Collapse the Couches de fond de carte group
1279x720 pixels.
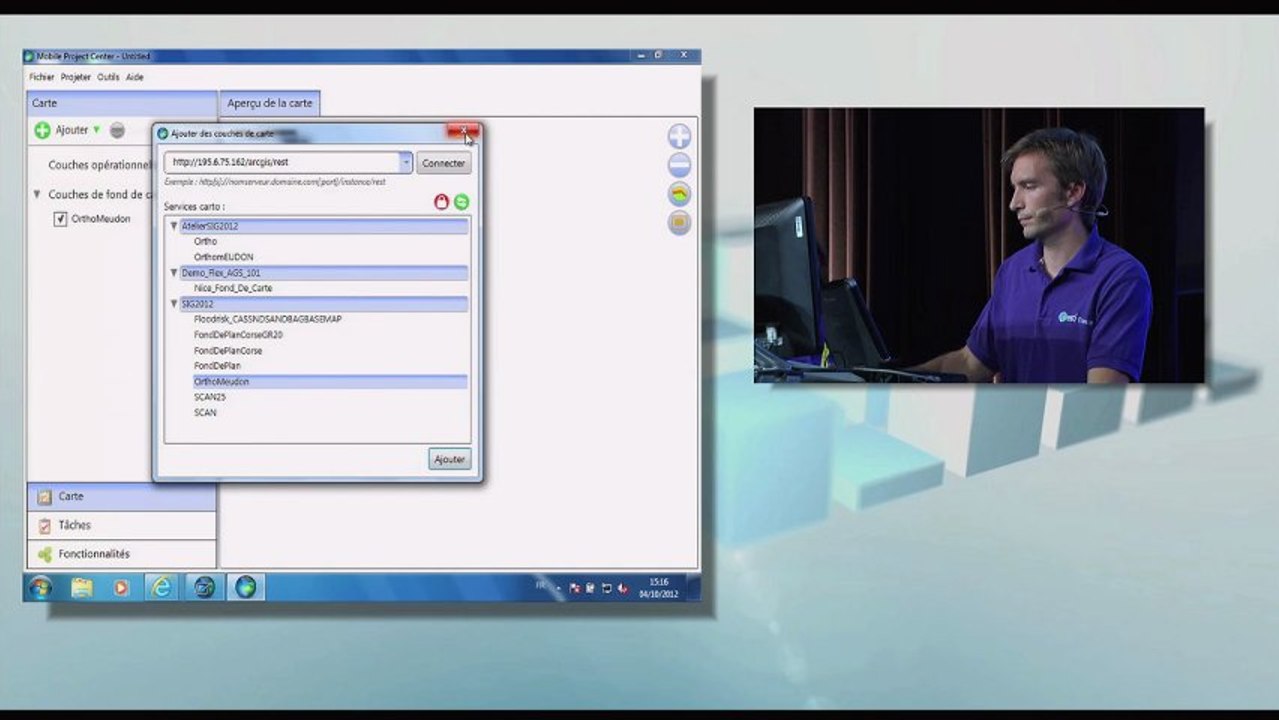coord(37,195)
